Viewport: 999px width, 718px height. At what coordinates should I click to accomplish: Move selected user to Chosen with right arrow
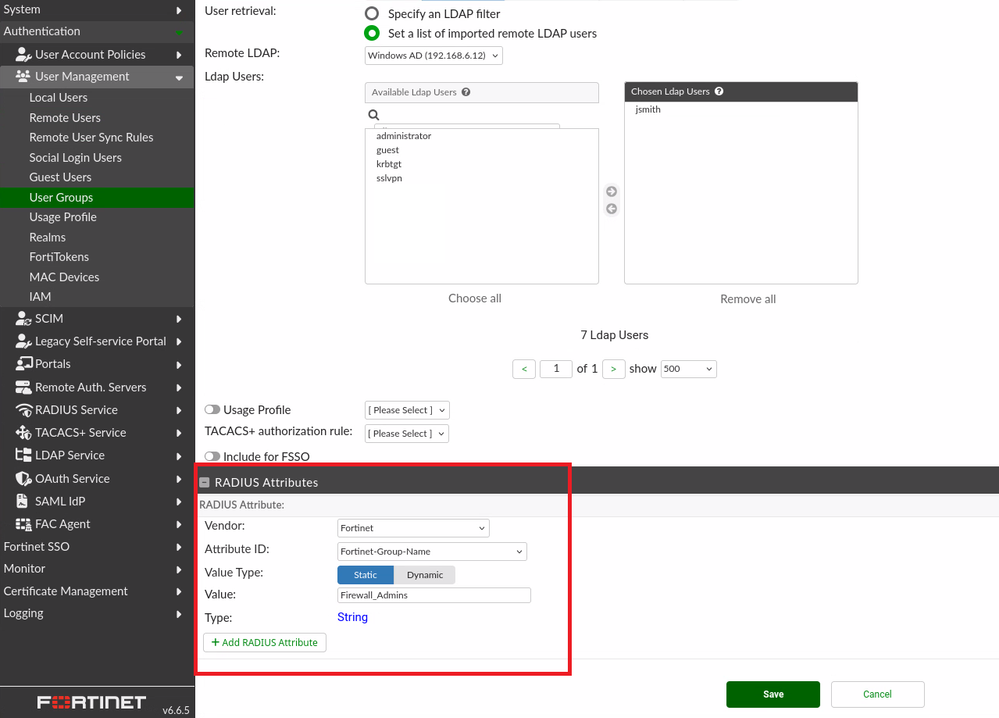tap(611, 191)
